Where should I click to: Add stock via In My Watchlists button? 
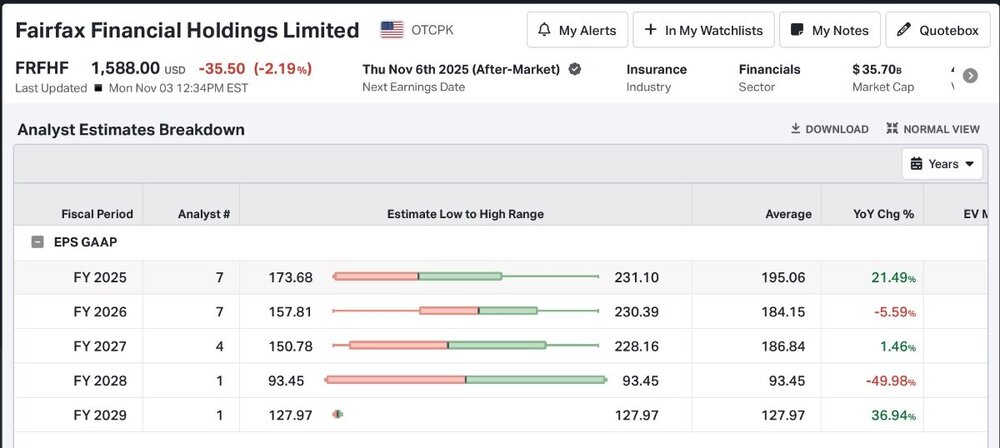pos(703,30)
